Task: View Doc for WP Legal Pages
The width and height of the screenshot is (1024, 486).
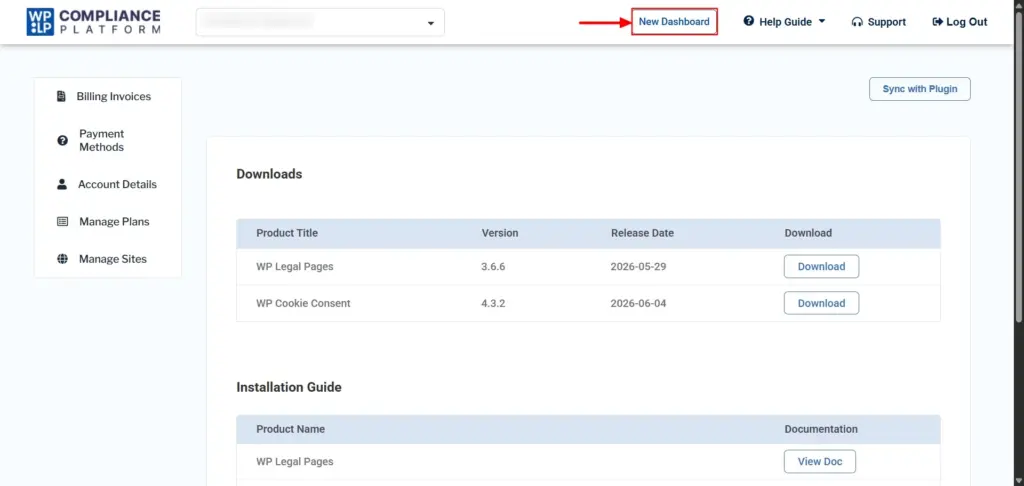Action: coord(820,461)
